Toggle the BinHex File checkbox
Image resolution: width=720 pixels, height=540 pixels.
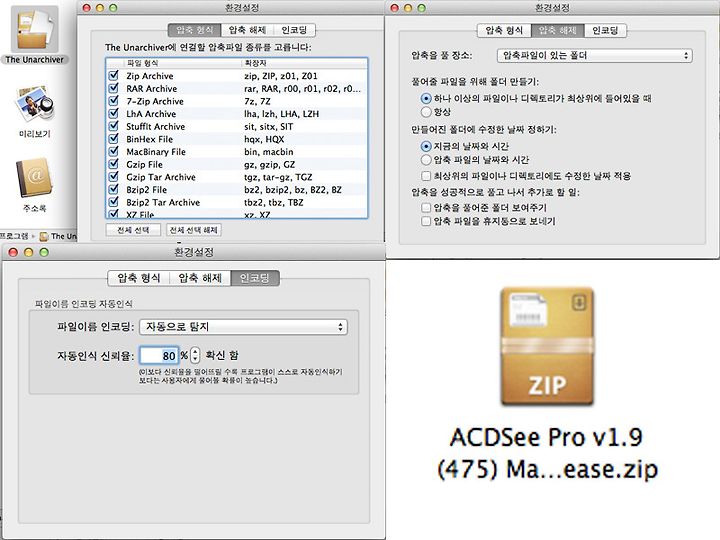113,139
